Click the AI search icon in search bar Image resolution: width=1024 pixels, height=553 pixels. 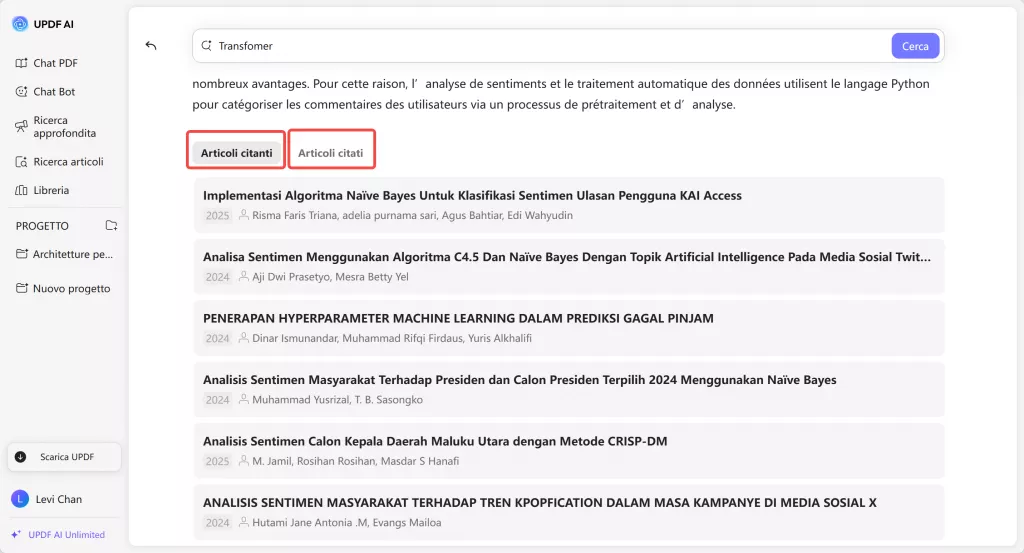point(206,46)
